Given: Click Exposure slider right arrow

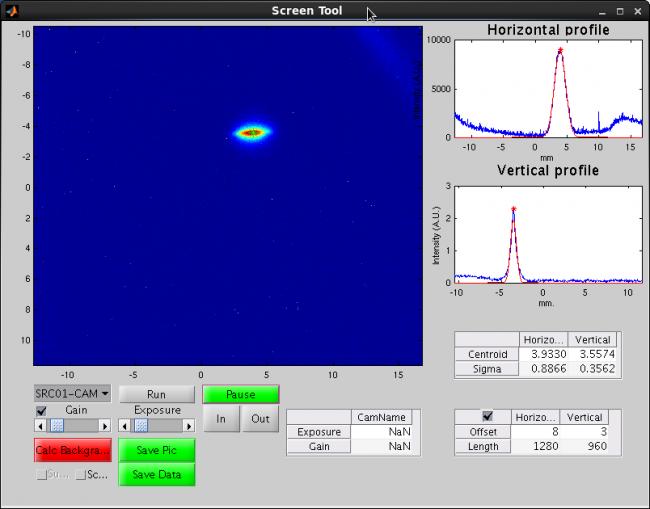Looking at the screenshot, I should pyautogui.click(x=189, y=426).
